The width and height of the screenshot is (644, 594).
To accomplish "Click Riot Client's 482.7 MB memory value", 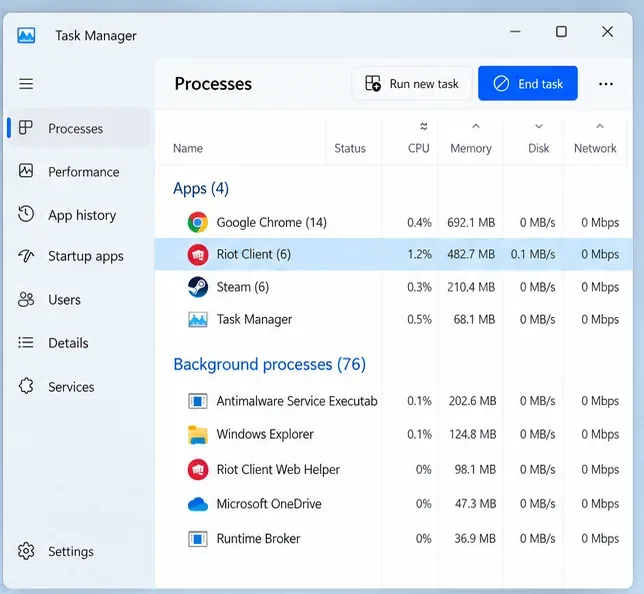I will [x=471, y=254].
